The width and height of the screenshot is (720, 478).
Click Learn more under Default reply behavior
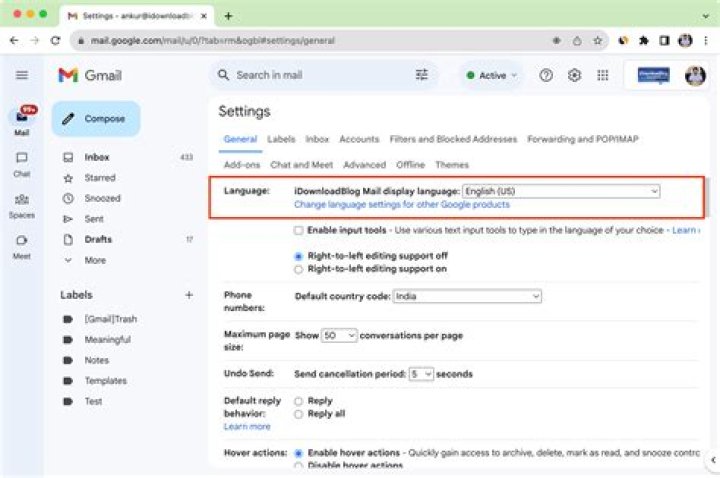pos(247,427)
